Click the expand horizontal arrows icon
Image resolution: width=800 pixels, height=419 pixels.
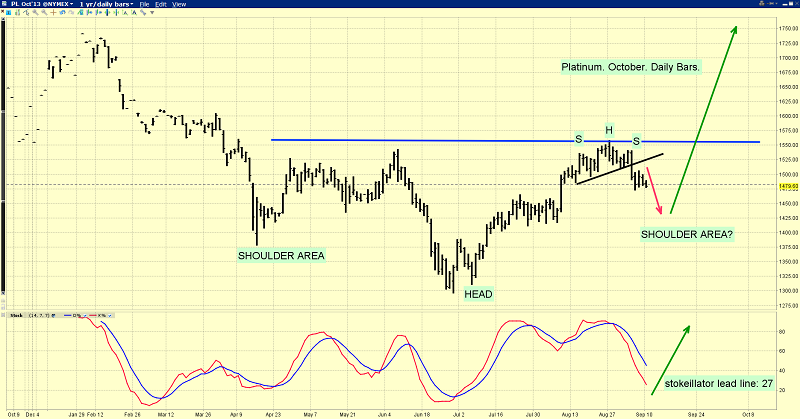(x=107, y=12)
